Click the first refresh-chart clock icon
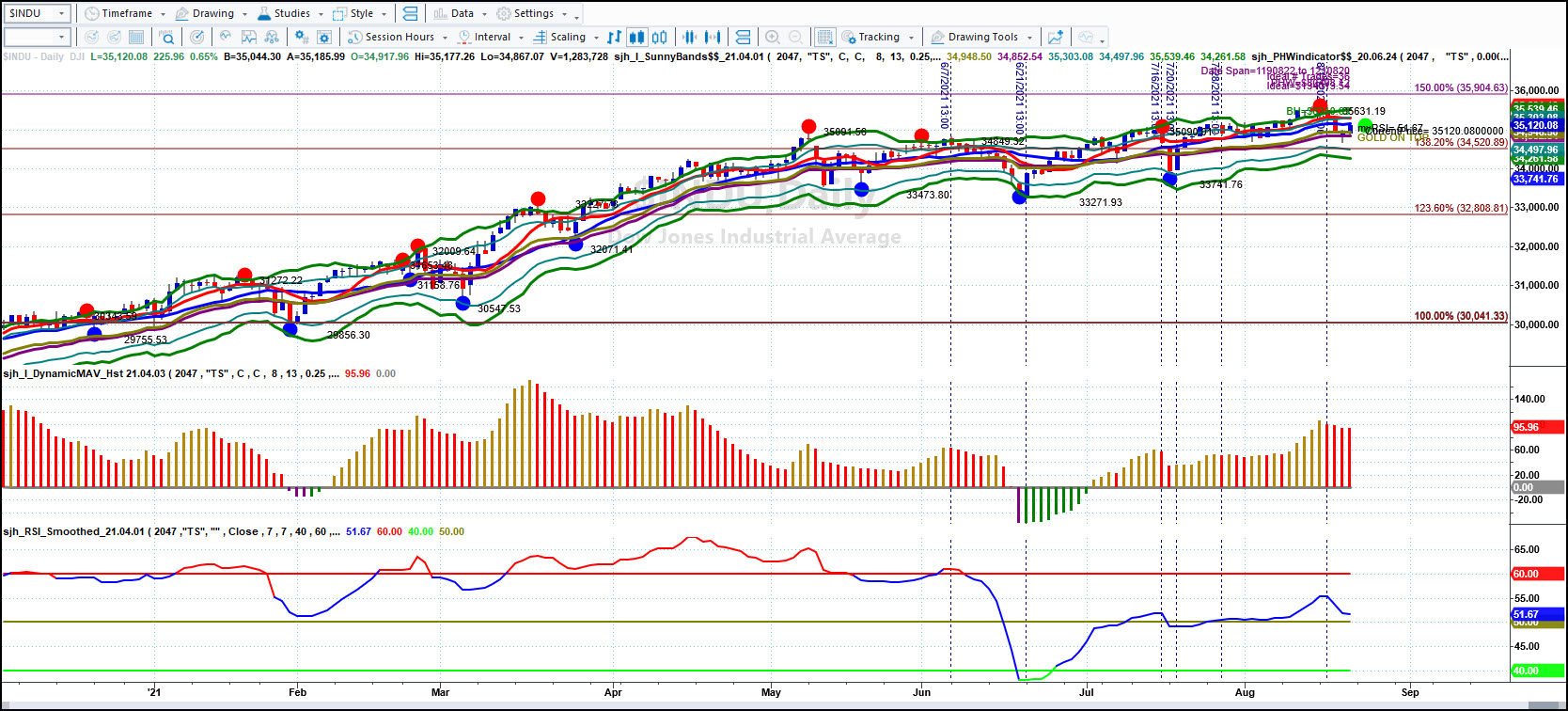The image size is (1568, 711). 91,37
